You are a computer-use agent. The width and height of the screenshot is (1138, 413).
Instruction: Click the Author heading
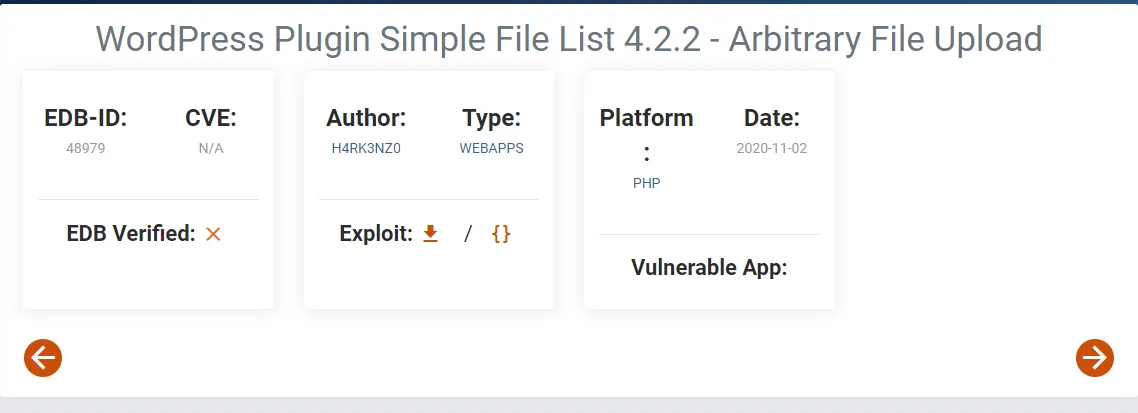tap(366, 118)
